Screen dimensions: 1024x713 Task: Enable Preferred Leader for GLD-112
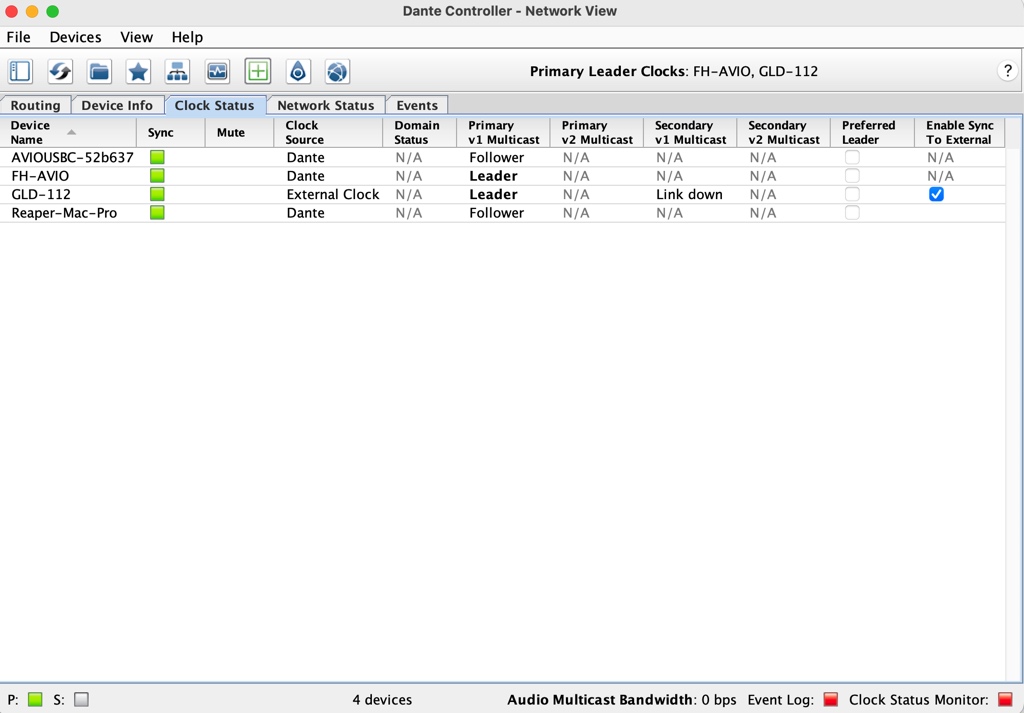coord(852,194)
